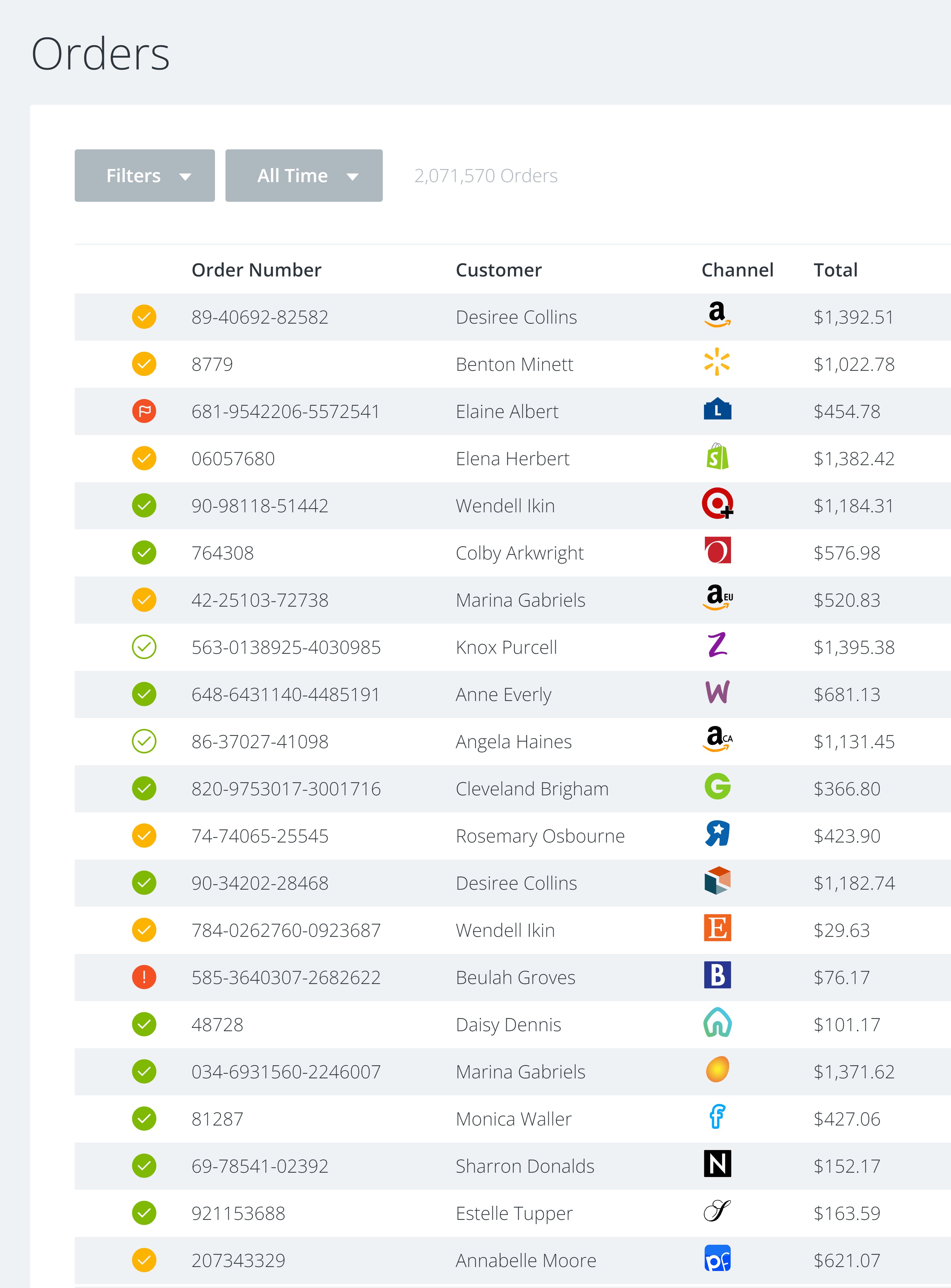Click the Amazon CA icon for Angela Haines
The width and height of the screenshot is (951, 1288).
pos(717,740)
